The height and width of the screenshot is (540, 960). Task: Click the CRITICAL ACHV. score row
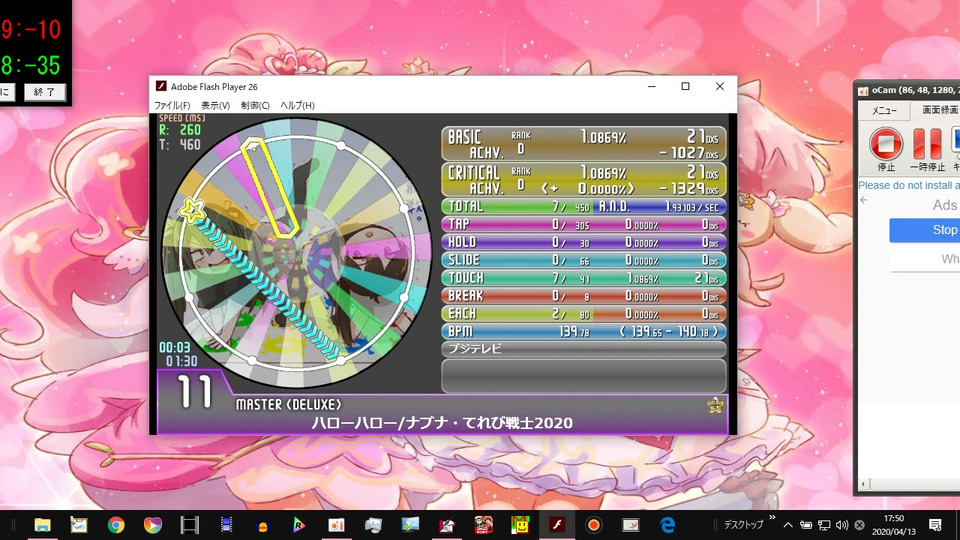point(583,179)
